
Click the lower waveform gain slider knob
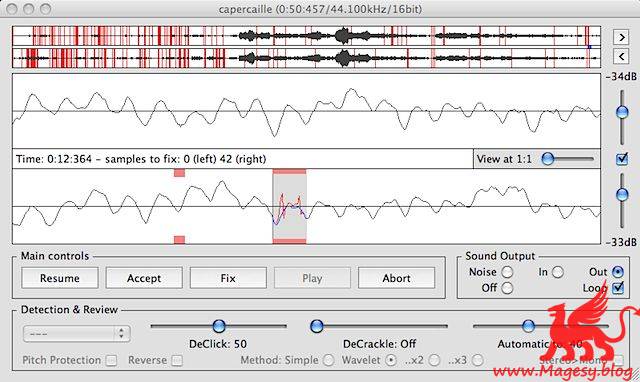(622, 195)
